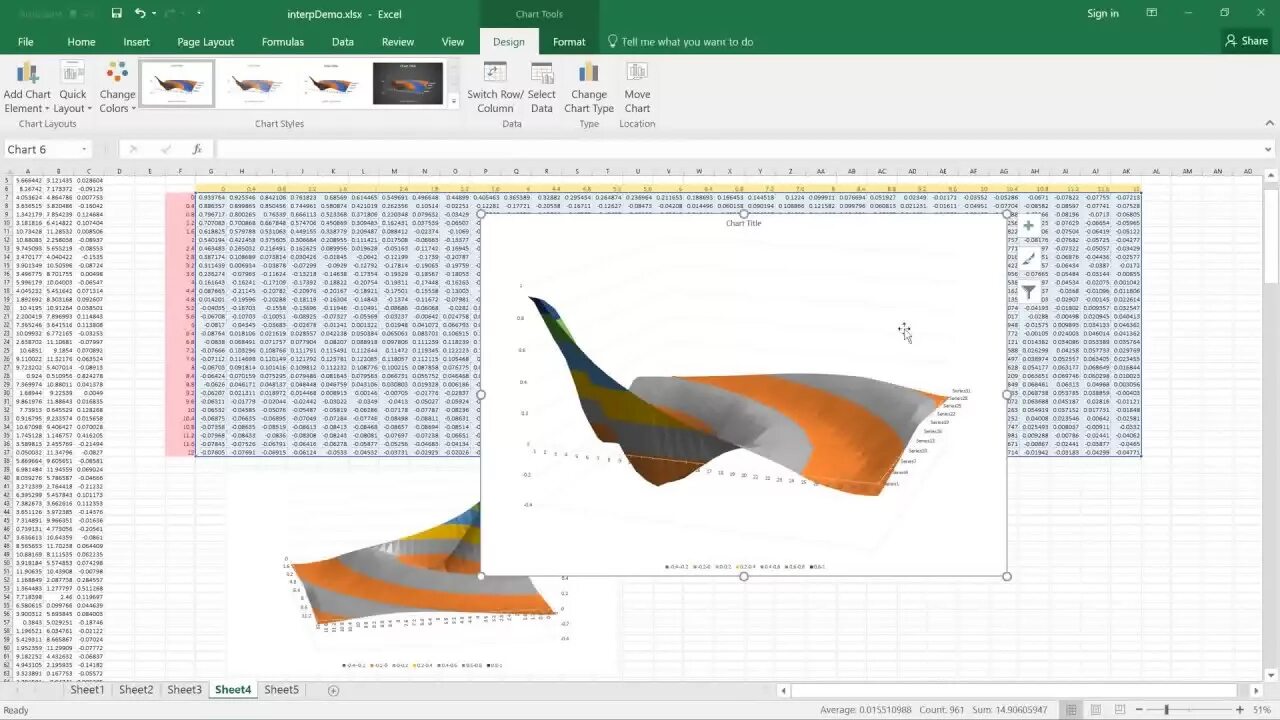Open the Name Box dropdown
1280x720 pixels.
(x=84, y=150)
